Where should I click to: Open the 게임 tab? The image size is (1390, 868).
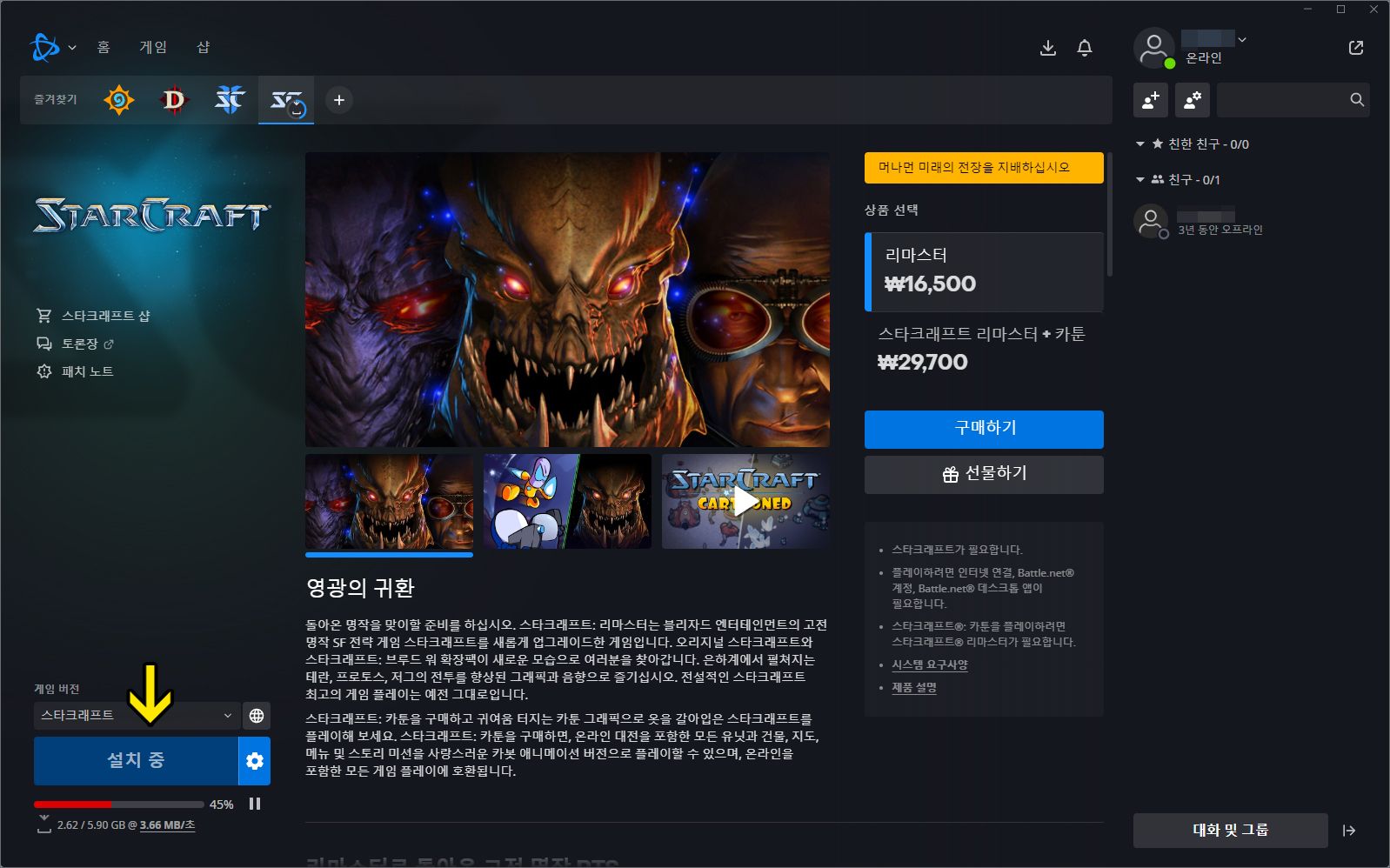153,47
